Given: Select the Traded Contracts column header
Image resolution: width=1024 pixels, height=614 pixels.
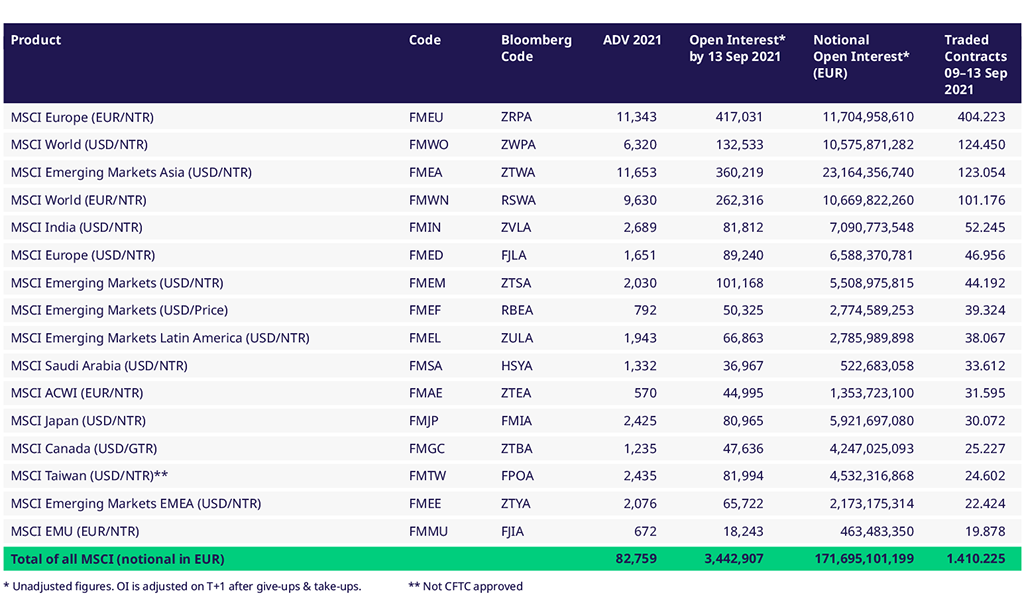Looking at the screenshot, I should click(x=975, y=64).
